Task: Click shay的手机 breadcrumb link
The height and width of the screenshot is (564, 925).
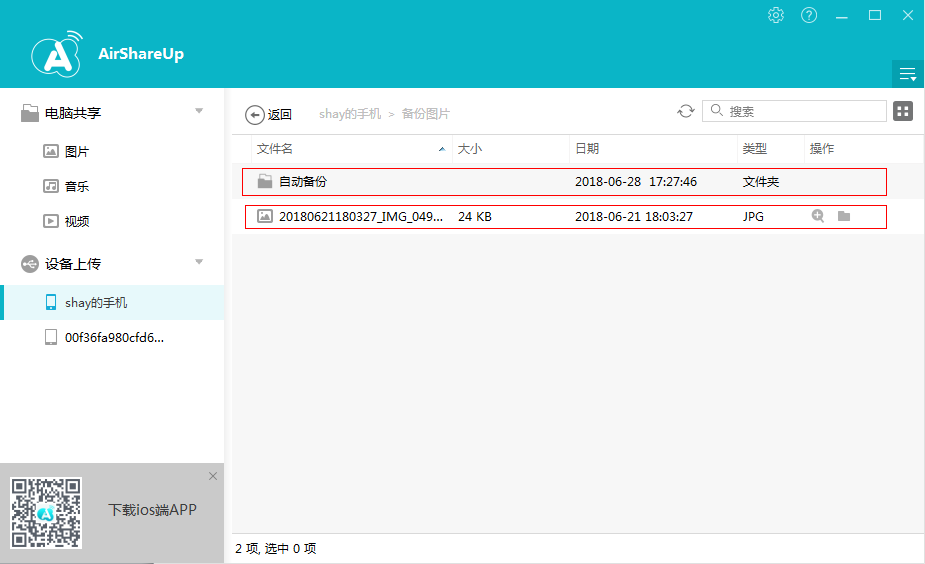Action: 350,114
